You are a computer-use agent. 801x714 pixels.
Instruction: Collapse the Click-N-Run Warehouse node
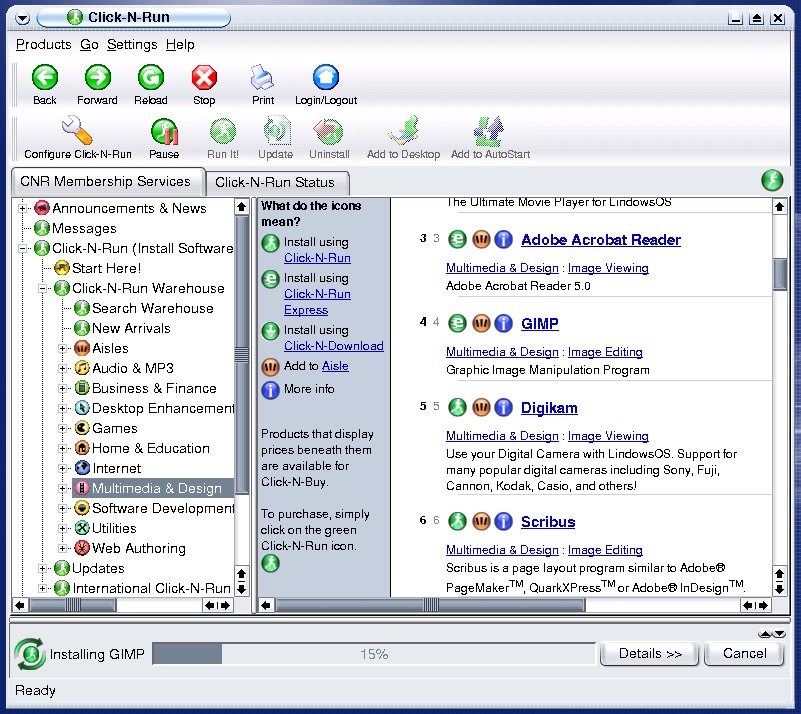43,289
